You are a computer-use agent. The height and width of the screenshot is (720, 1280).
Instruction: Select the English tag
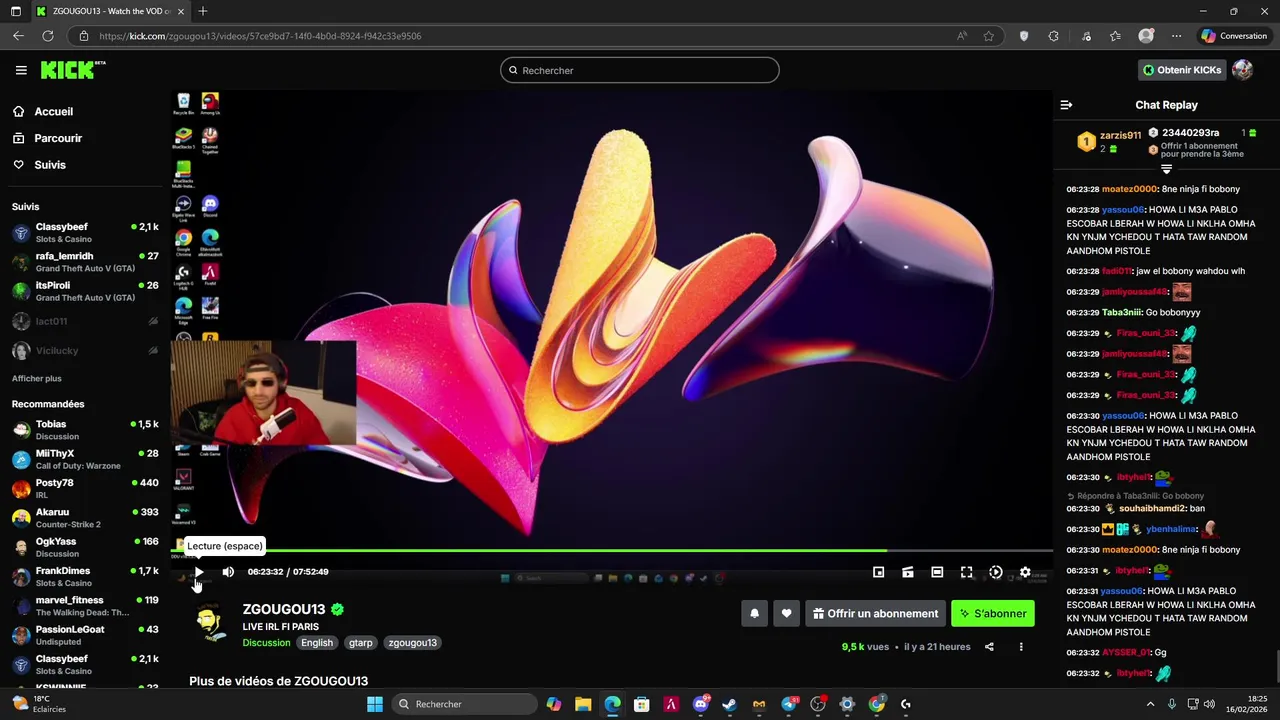click(x=317, y=643)
